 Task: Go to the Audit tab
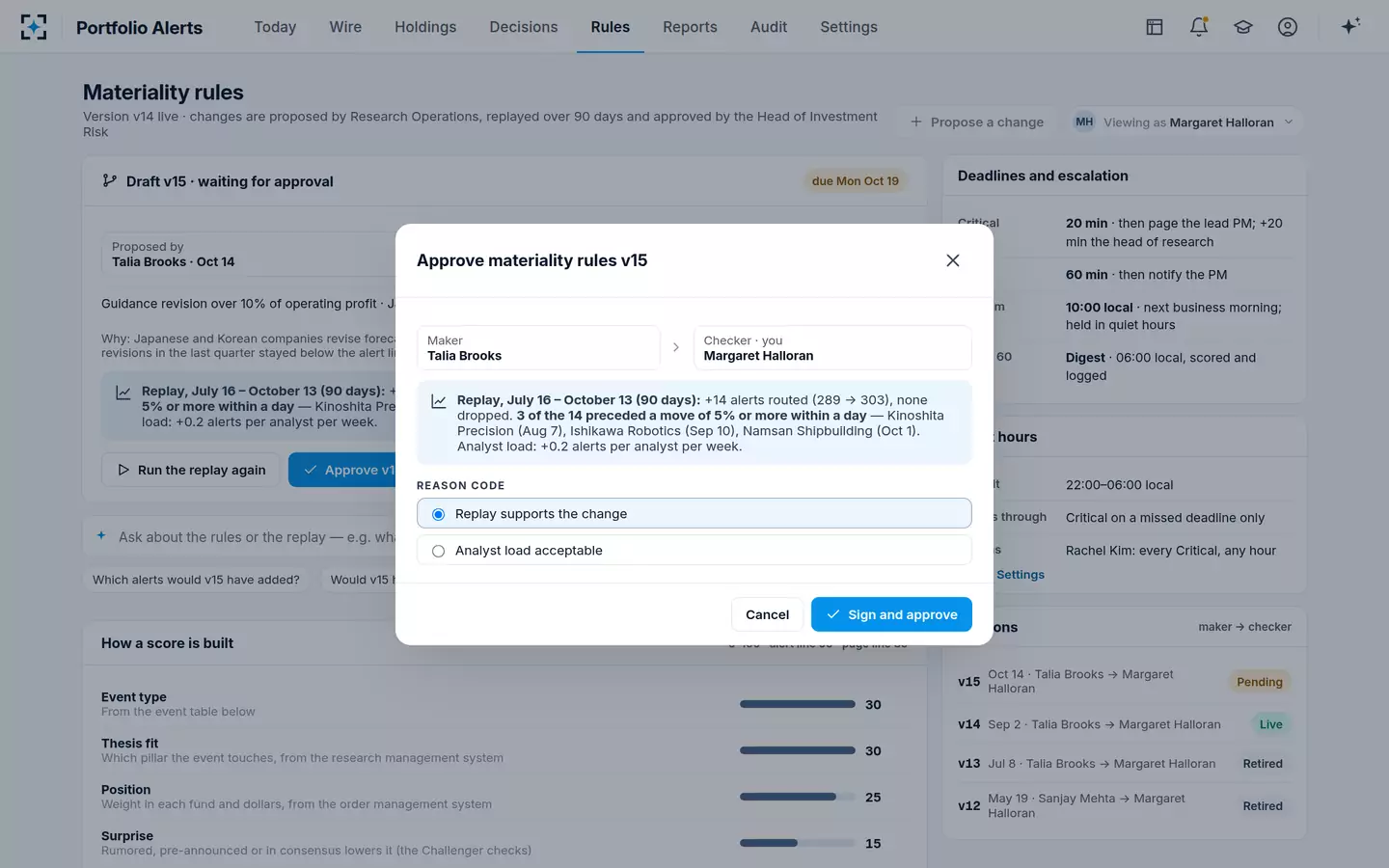pos(769,27)
